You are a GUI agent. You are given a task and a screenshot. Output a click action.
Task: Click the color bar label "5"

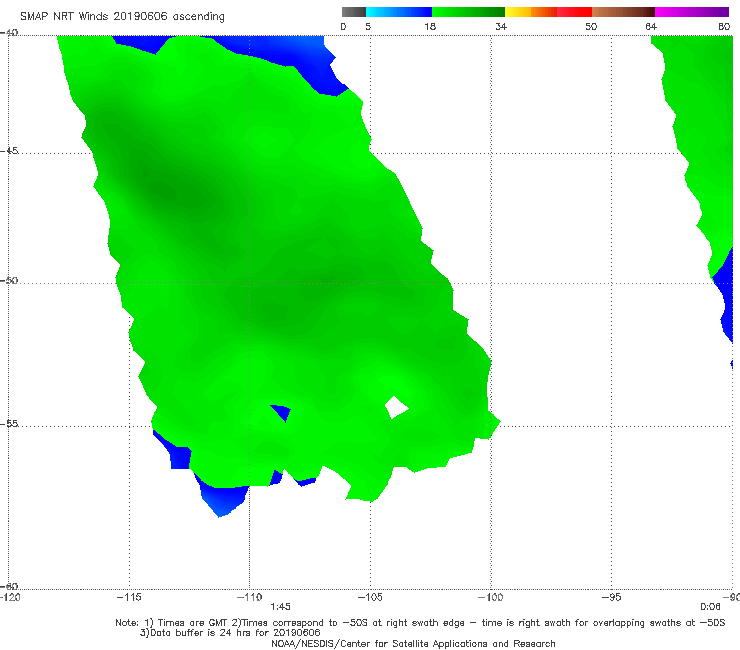pyautogui.click(x=368, y=26)
